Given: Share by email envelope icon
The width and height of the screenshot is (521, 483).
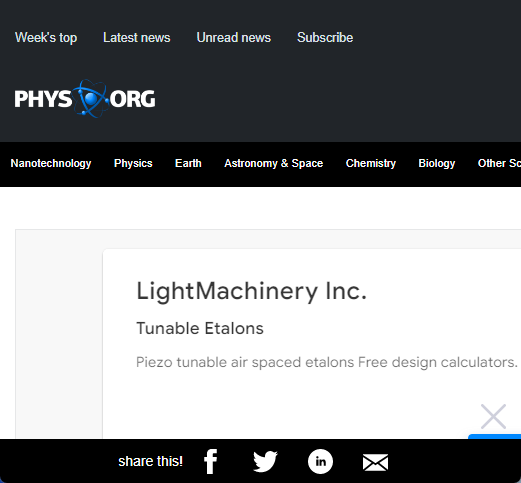Looking at the screenshot, I should (375, 462).
